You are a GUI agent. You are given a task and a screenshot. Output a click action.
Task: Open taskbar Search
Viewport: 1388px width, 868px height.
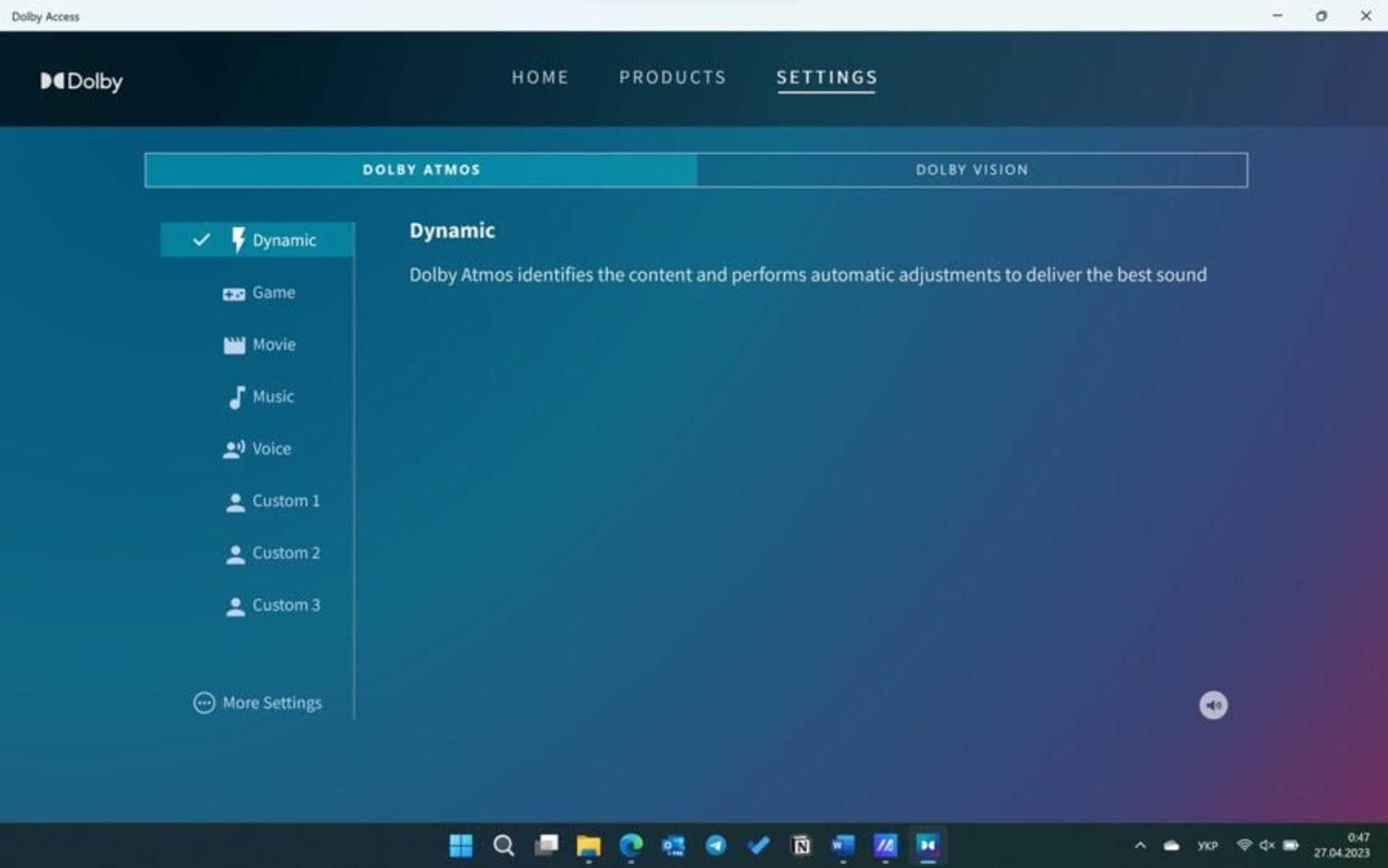click(503, 845)
